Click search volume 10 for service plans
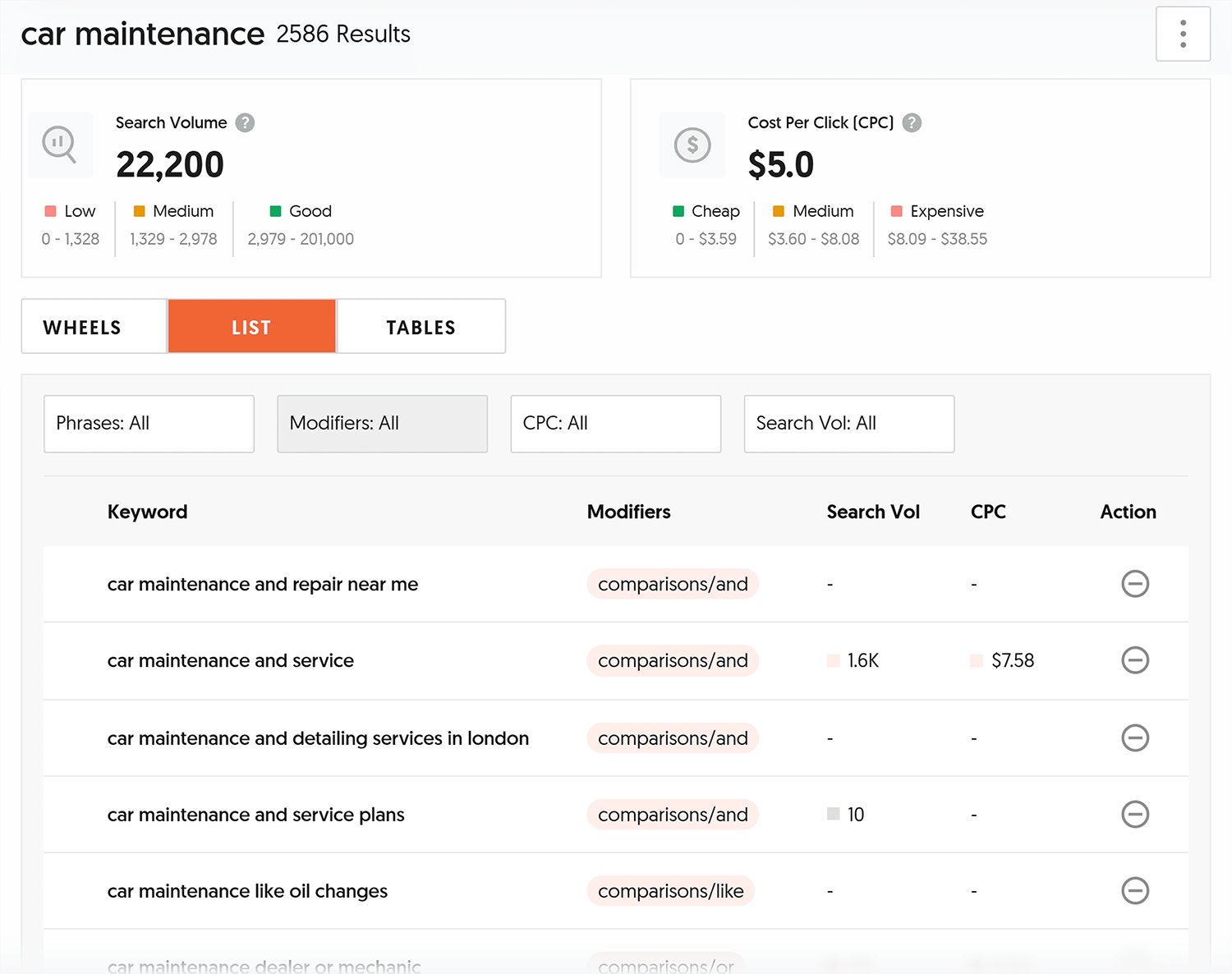Viewport: 1232px width, 974px height. pyautogui.click(x=856, y=815)
